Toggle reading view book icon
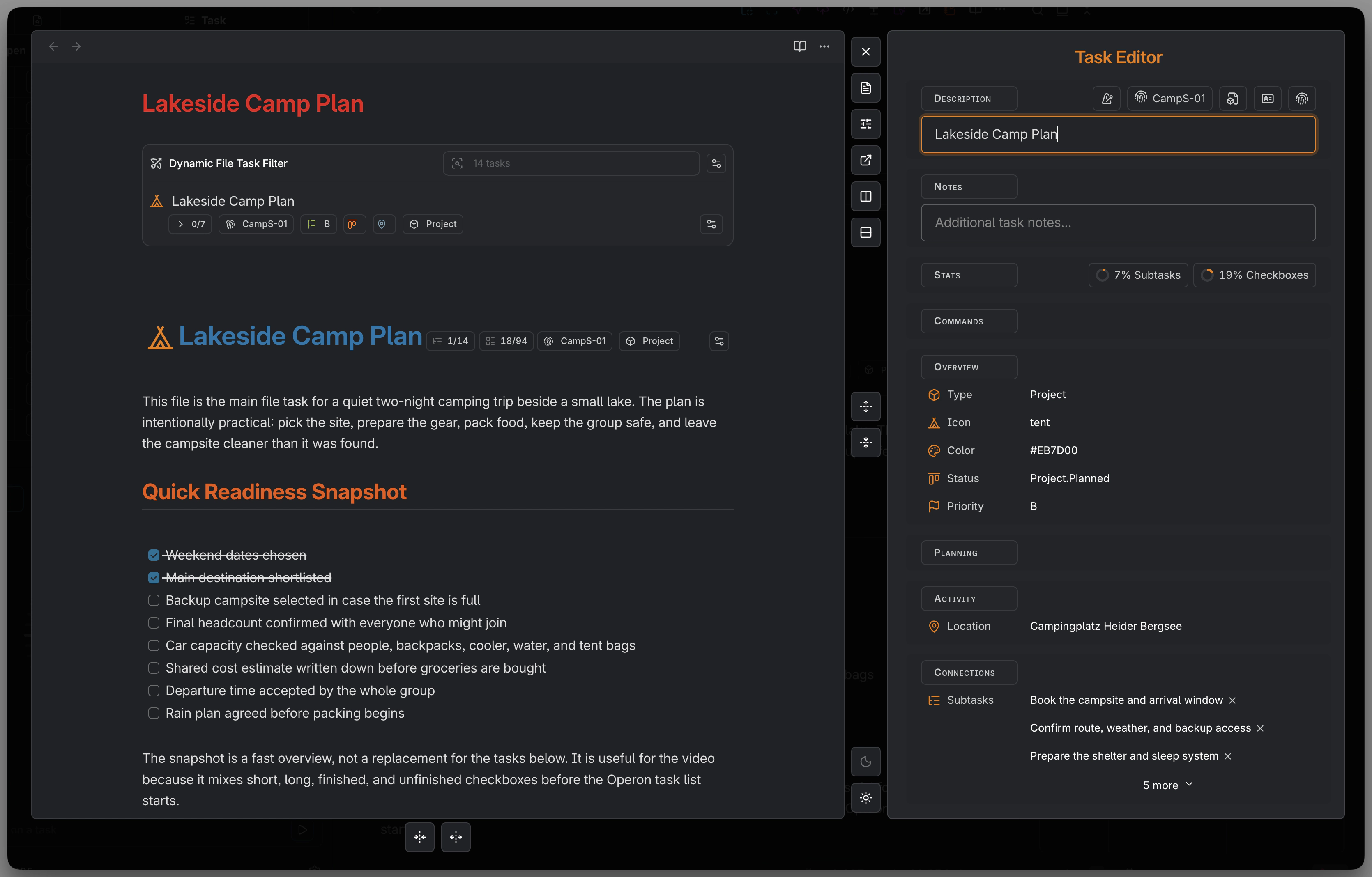1372x877 pixels. (x=799, y=46)
